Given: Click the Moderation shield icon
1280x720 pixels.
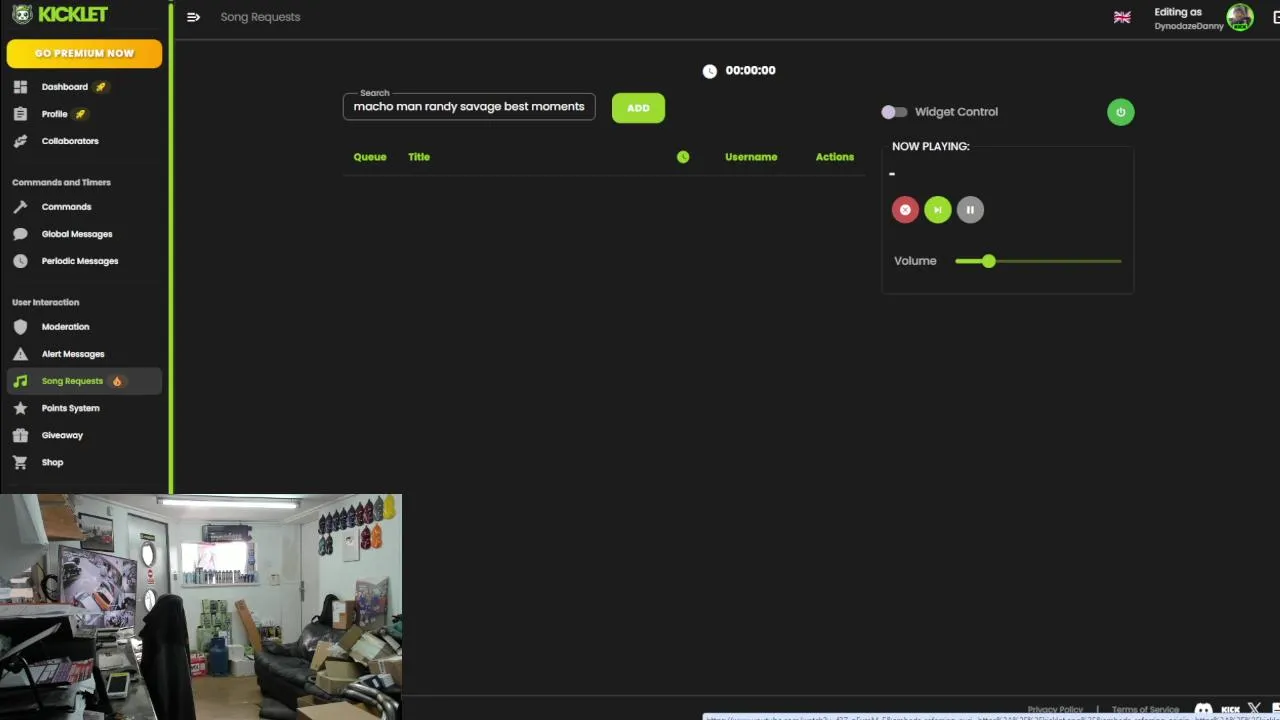Looking at the screenshot, I should pyautogui.click(x=20, y=327).
